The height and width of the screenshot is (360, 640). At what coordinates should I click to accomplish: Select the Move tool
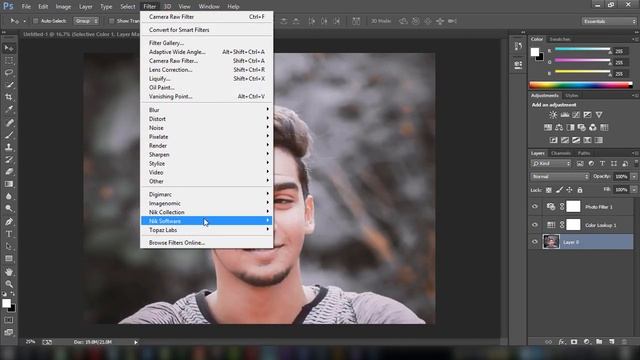pyautogui.click(x=9, y=48)
